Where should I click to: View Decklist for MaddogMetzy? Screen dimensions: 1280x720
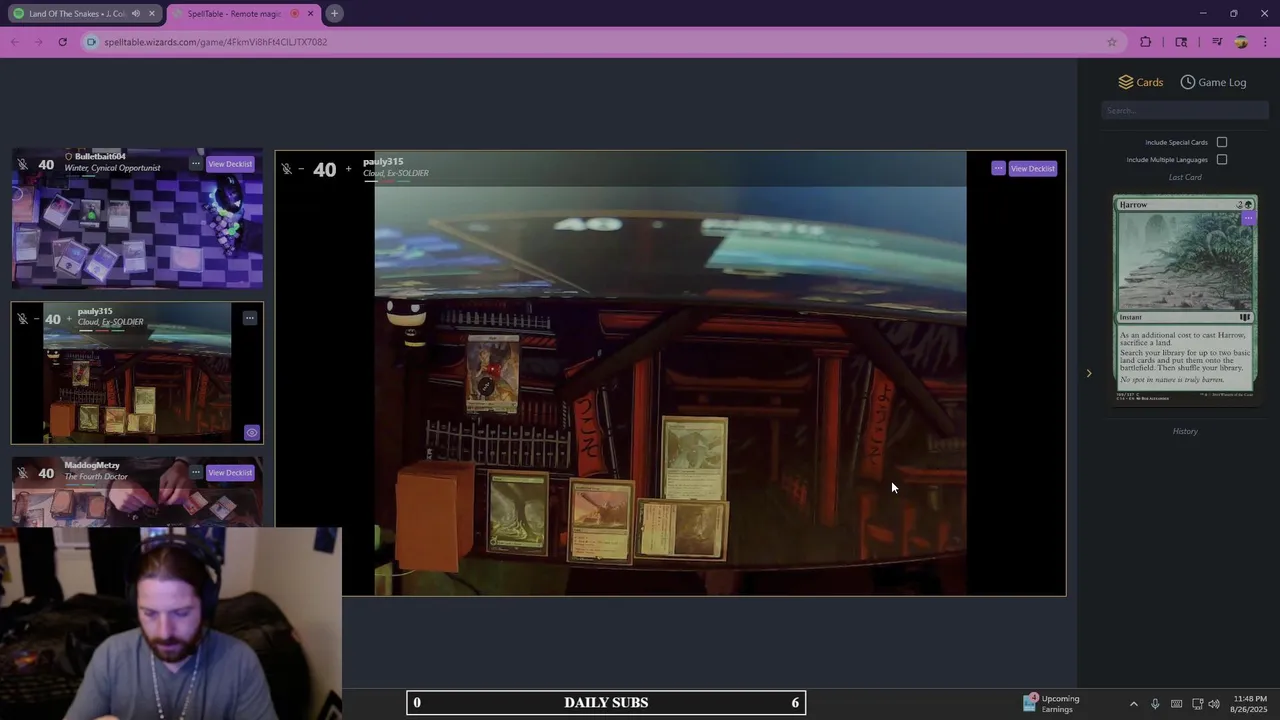point(230,472)
